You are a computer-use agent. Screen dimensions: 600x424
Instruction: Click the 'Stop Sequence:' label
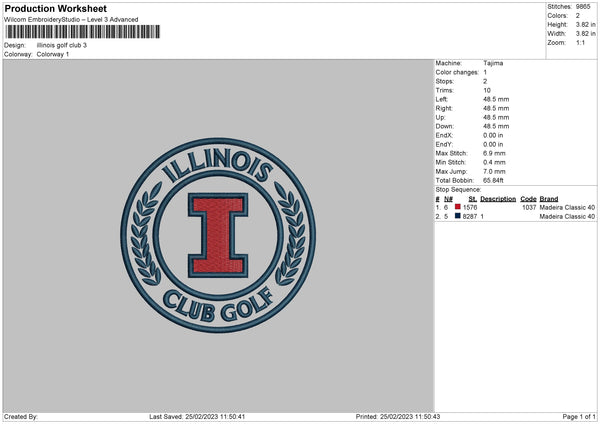[x=458, y=190]
